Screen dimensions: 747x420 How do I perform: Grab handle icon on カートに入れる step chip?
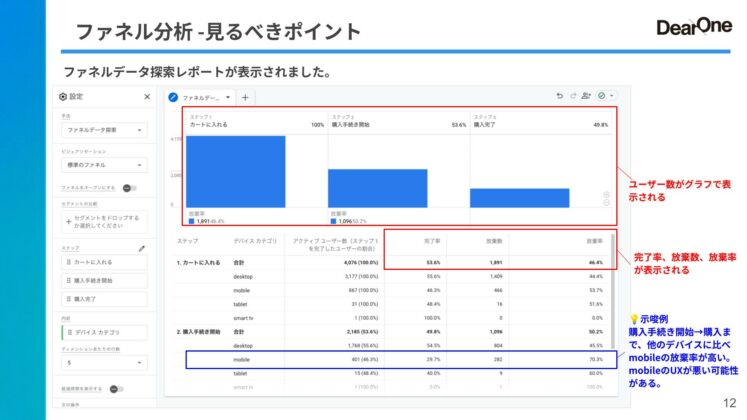pyautogui.click(x=69, y=262)
